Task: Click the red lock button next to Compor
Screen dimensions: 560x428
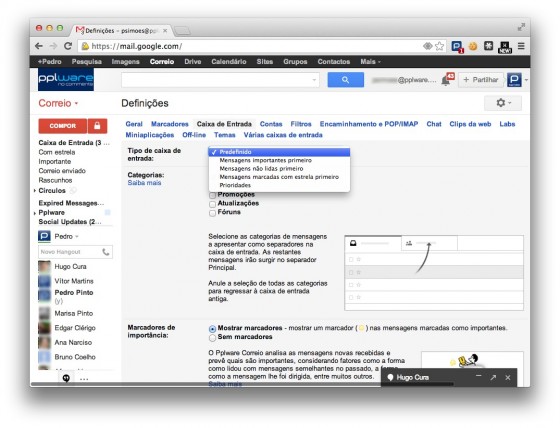Action: tap(97, 126)
